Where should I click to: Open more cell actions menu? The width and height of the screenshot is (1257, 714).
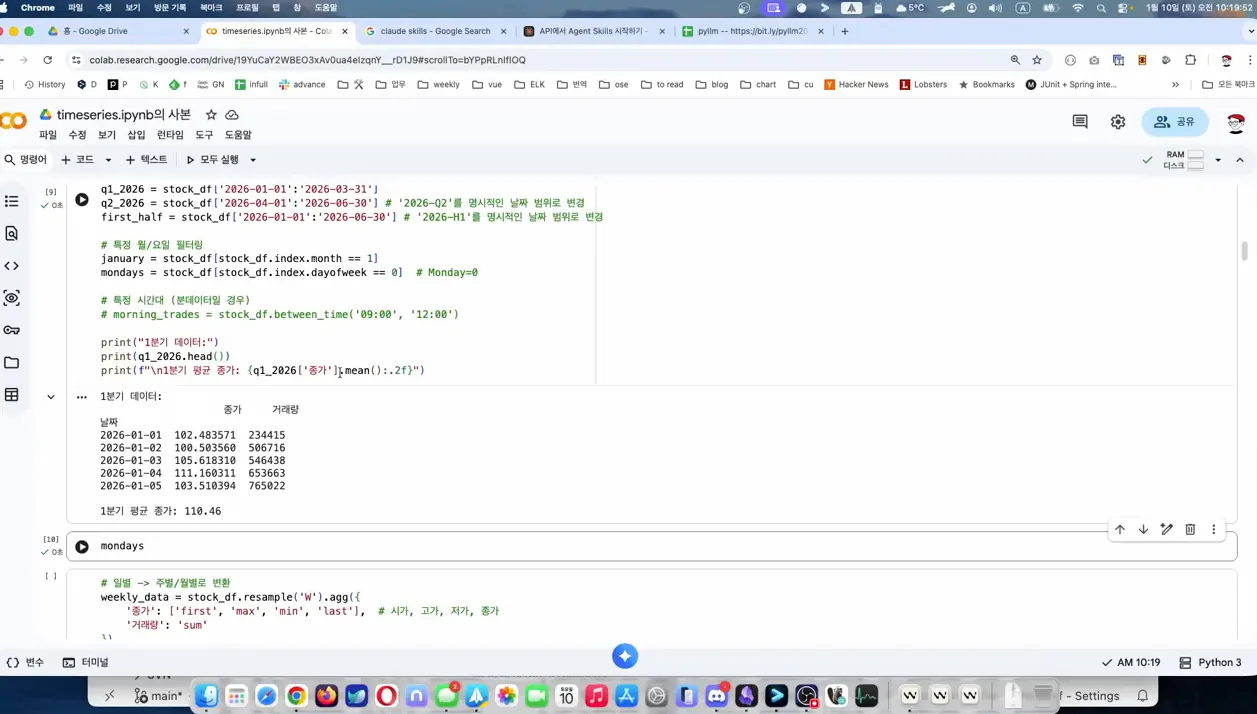pos(1214,529)
